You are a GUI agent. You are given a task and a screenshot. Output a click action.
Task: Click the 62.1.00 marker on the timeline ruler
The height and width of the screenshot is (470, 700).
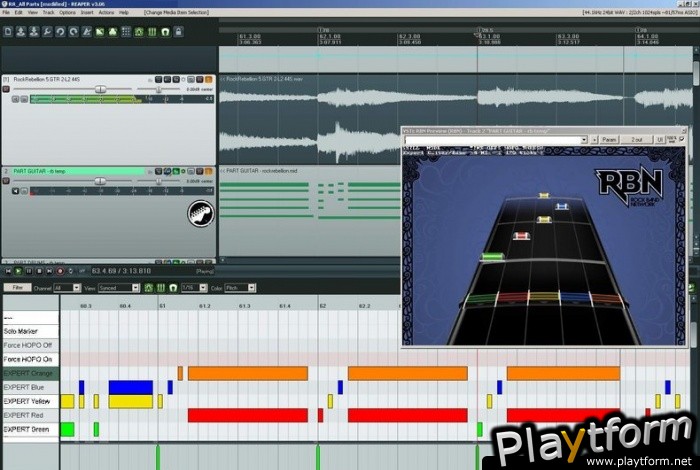[329, 36]
